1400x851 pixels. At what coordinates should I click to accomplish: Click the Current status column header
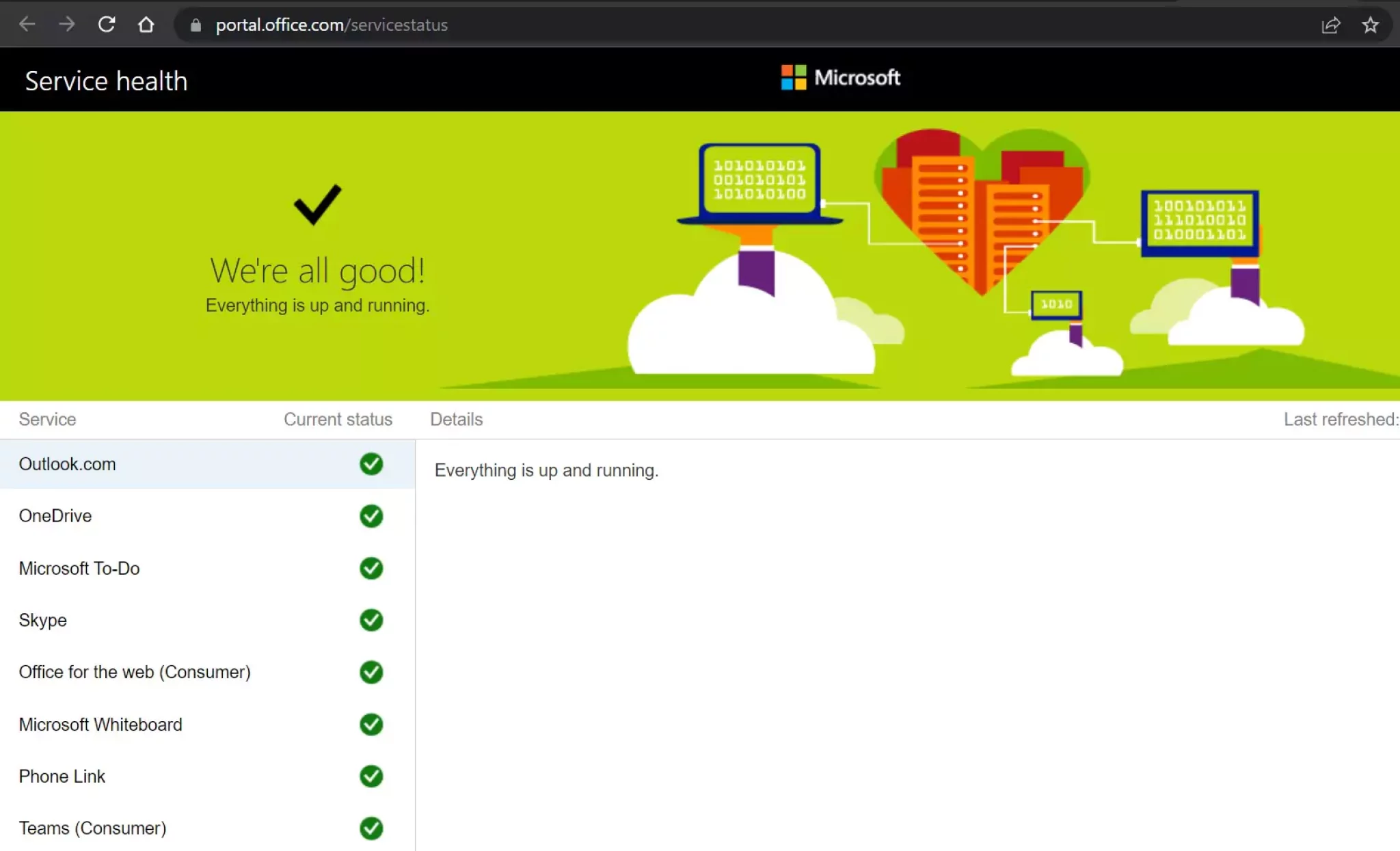tap(338, 419)
